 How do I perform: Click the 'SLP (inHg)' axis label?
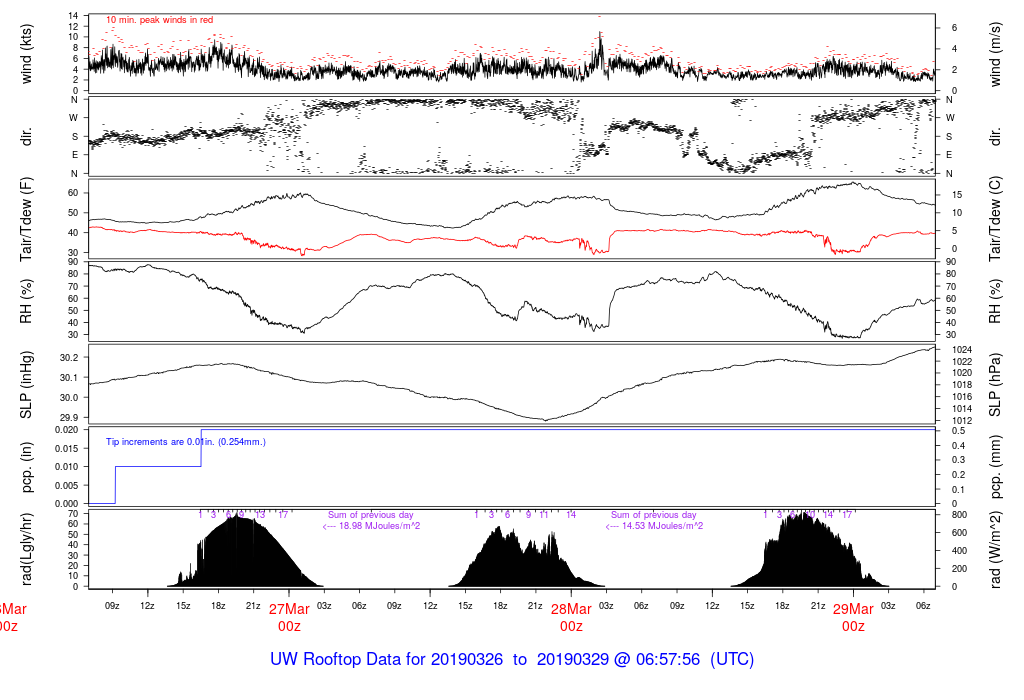pos(26,385)
